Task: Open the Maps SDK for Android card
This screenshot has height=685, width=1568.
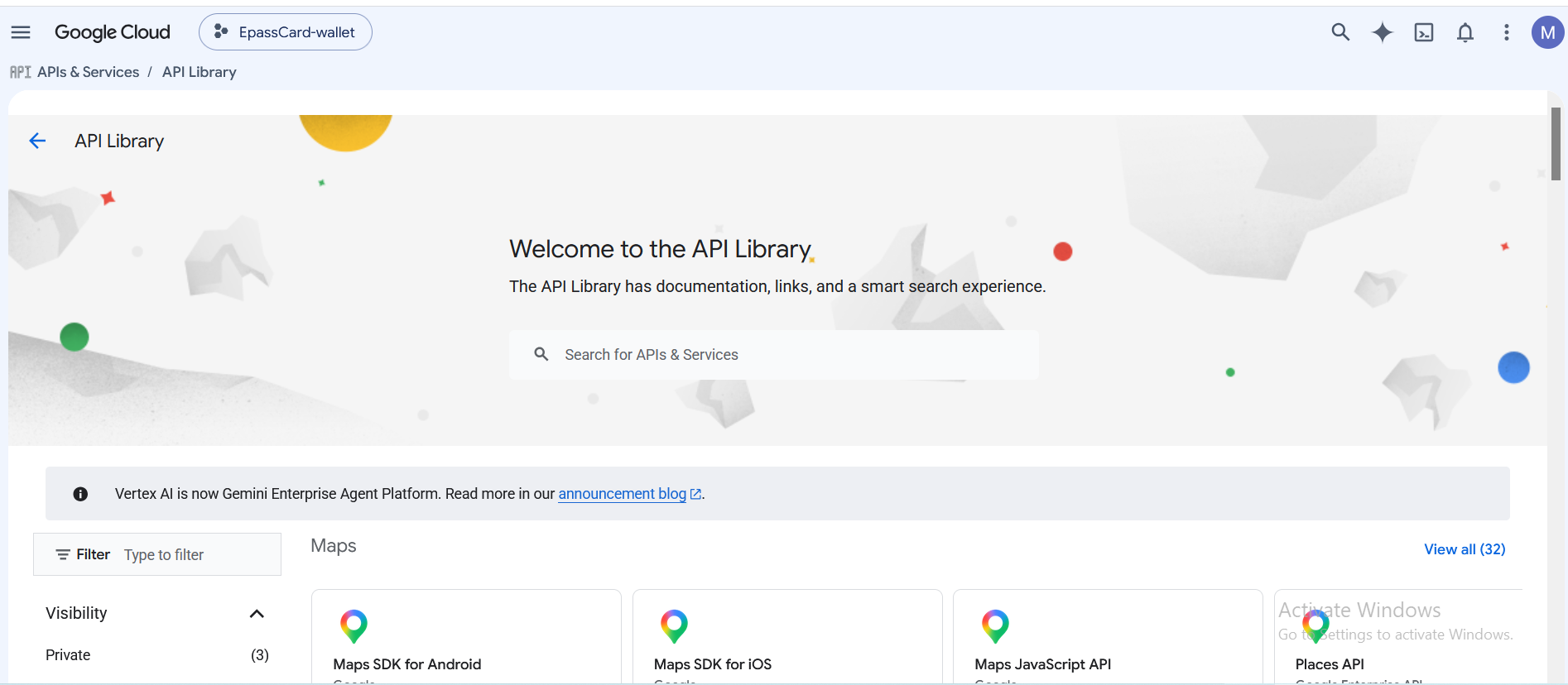Action: click(466, 637)
